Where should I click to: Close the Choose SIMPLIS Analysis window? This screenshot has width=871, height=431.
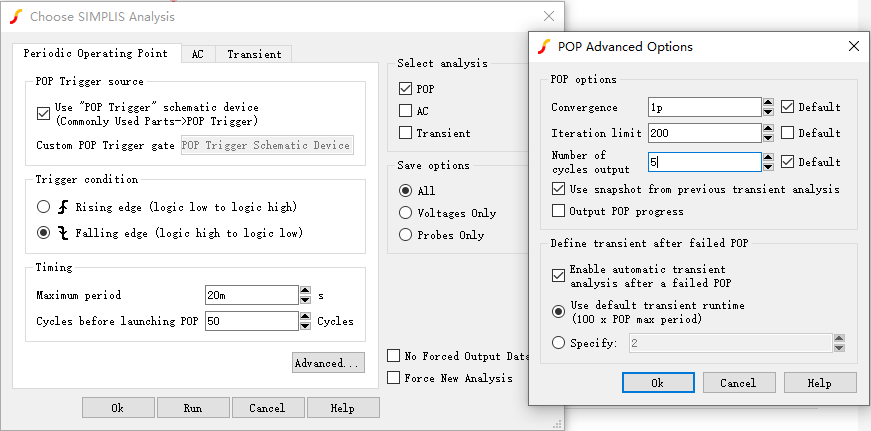coord(549,16)
